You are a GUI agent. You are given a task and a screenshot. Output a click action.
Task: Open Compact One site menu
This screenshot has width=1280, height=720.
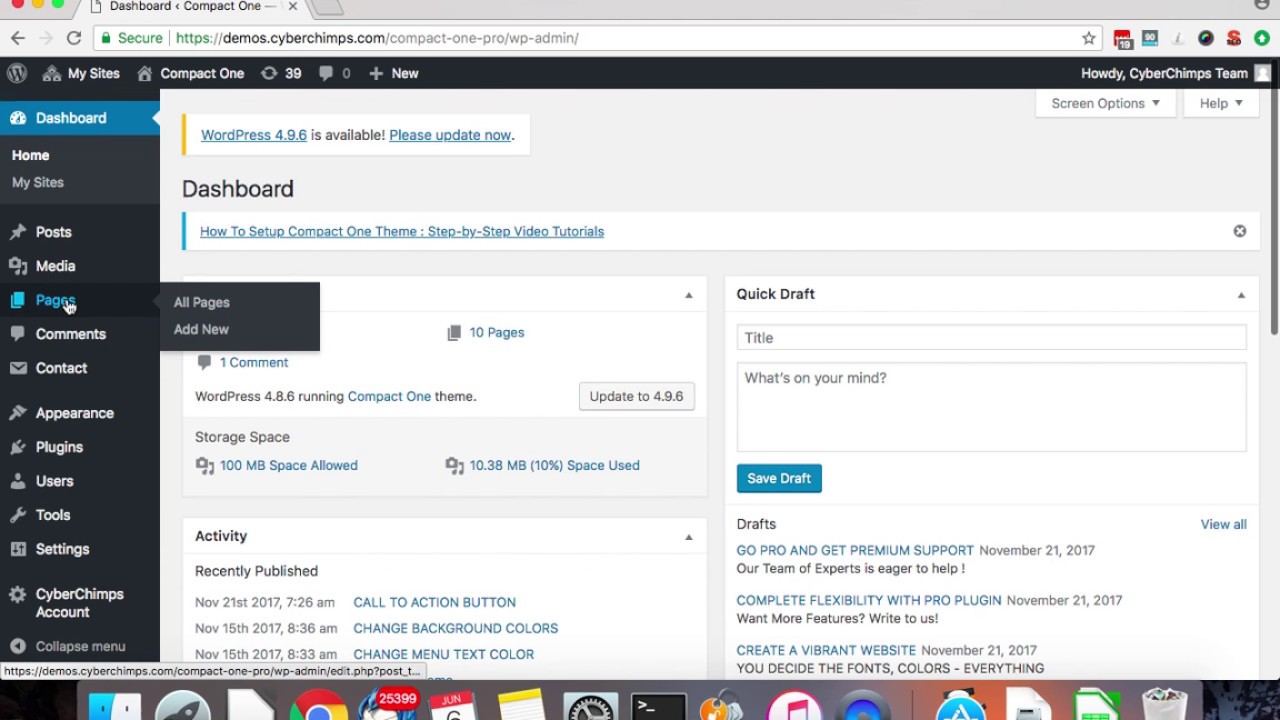[x=190, y=73]
